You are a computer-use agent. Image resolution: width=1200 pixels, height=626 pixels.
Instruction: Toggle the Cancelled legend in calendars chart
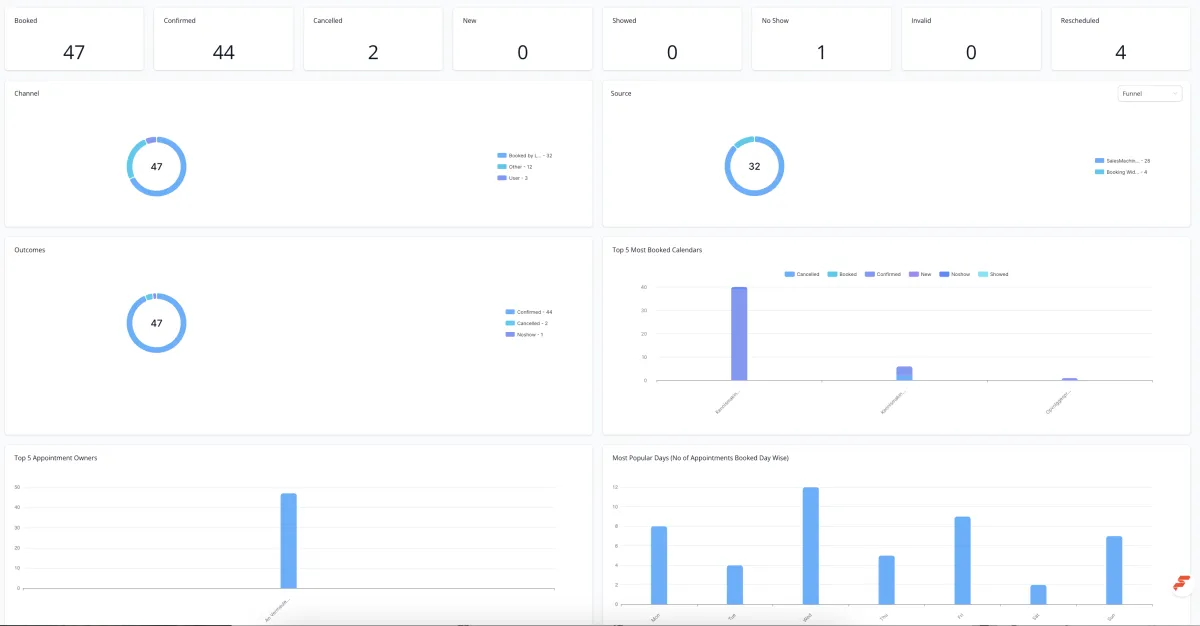click(802, 274)
